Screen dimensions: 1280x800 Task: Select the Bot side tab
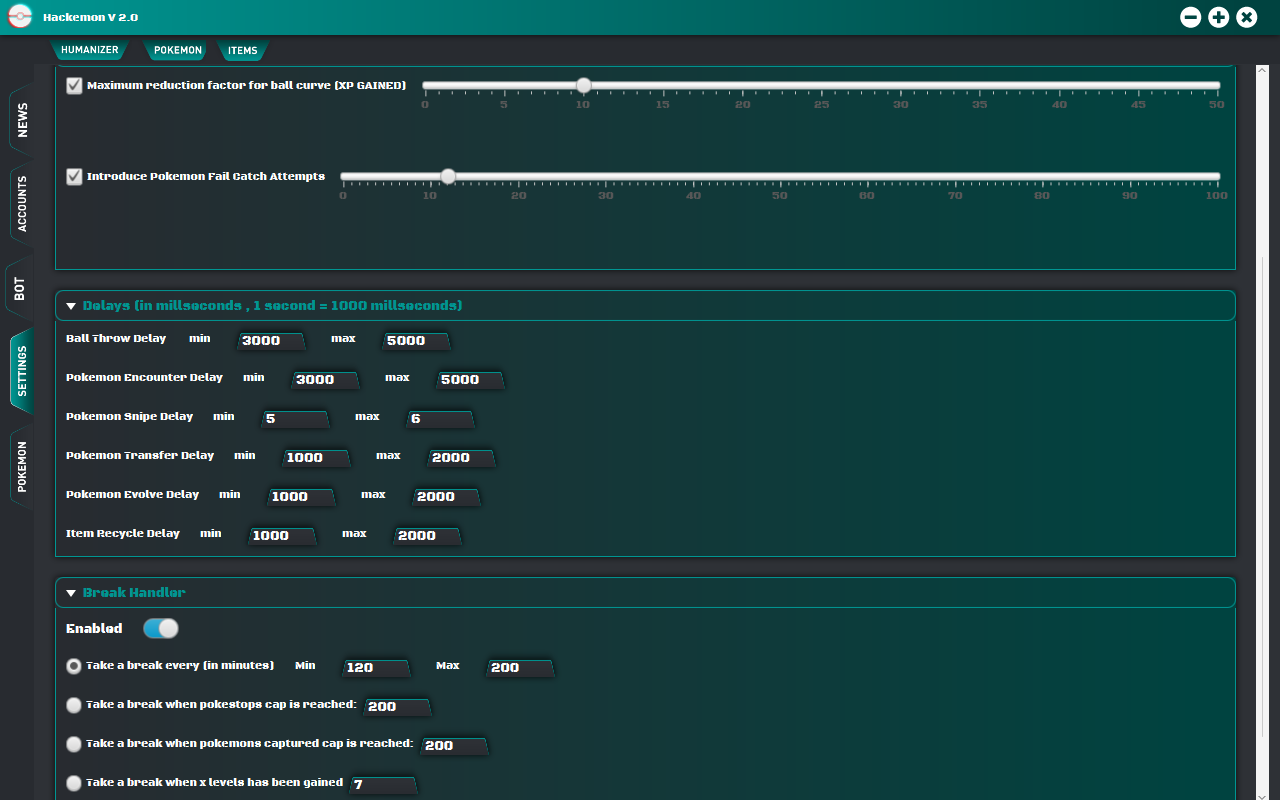[x=19, y=290]
